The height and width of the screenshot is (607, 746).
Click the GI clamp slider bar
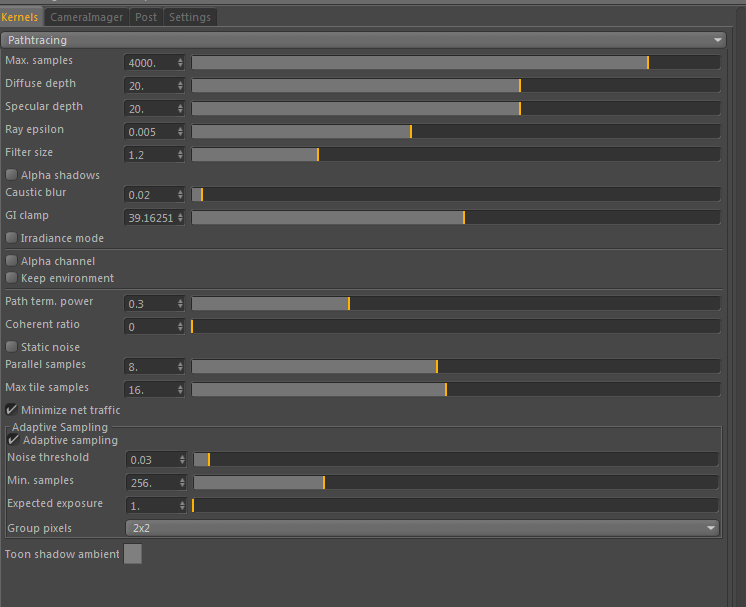456,217
